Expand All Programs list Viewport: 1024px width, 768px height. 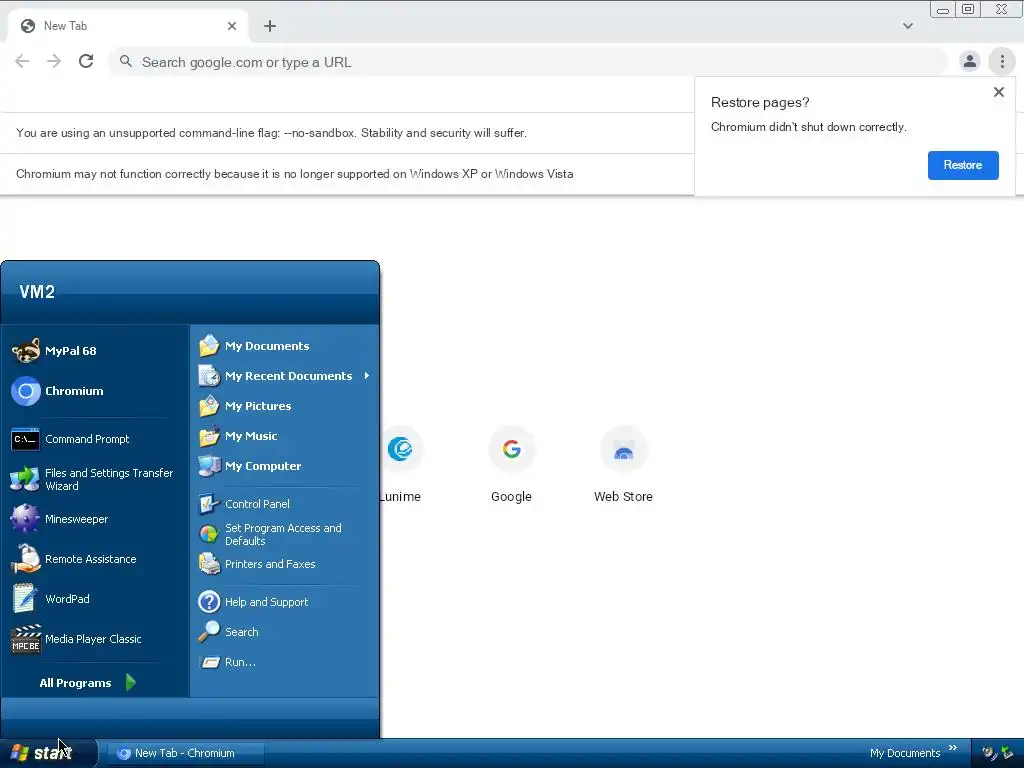pos(88,682)
